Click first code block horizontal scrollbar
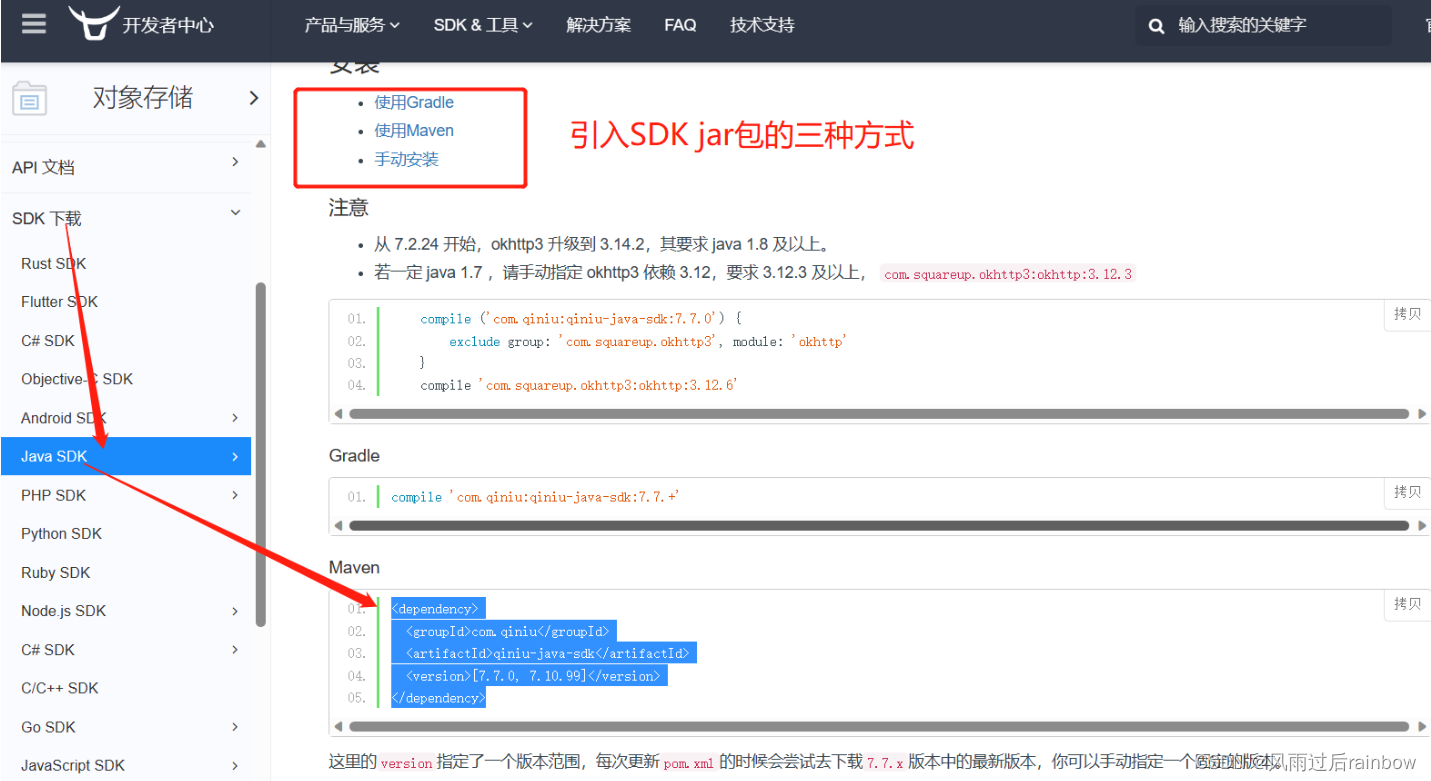Image resolution: width=1431 pixels, height=781 pixels. pyautogui.click(x=879, y=414)
